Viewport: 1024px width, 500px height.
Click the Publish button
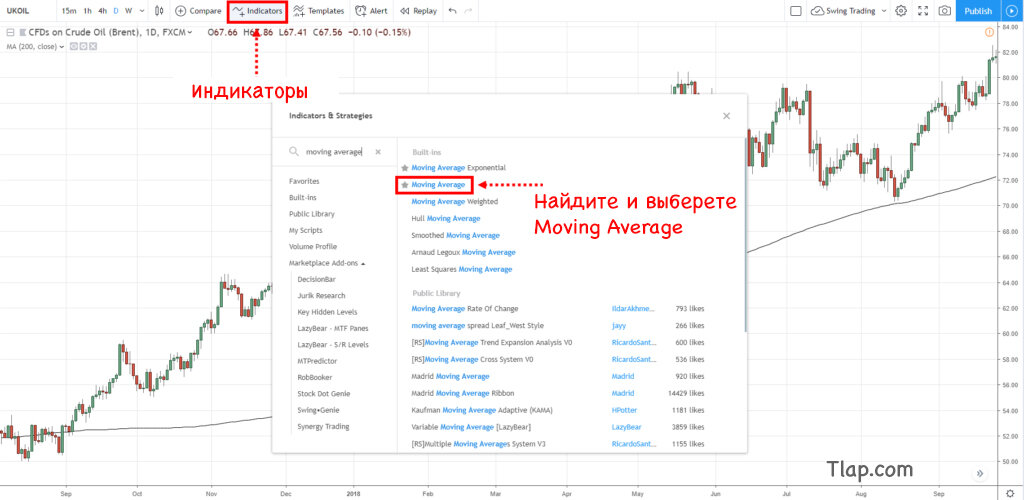pos(978,10)
